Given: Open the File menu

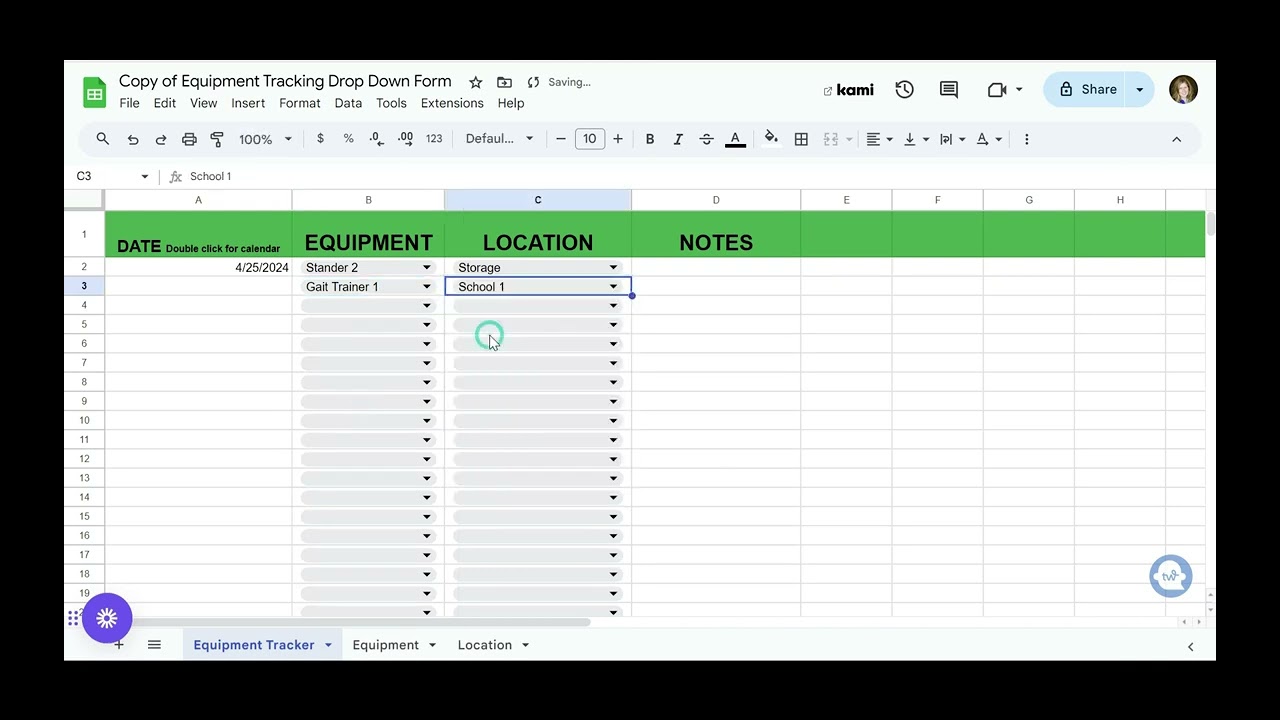Looking at the screenshot, I should (129, 103).
